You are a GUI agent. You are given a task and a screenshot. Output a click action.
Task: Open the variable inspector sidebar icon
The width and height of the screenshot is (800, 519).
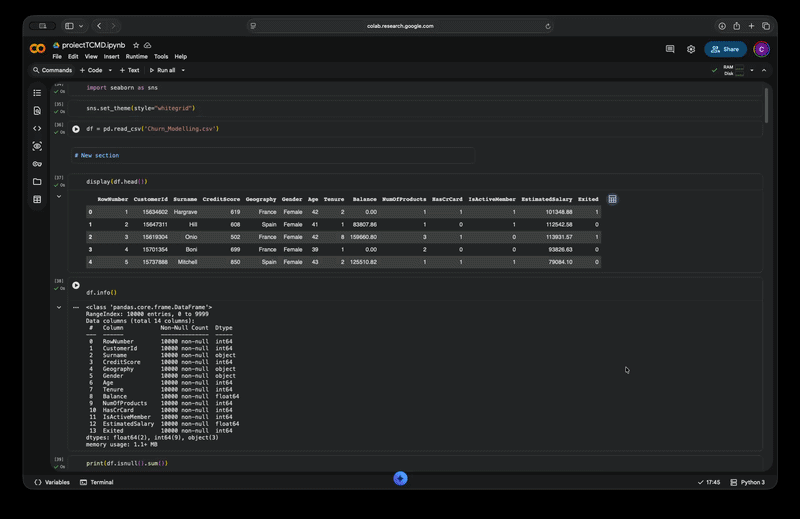coord(37,146)
